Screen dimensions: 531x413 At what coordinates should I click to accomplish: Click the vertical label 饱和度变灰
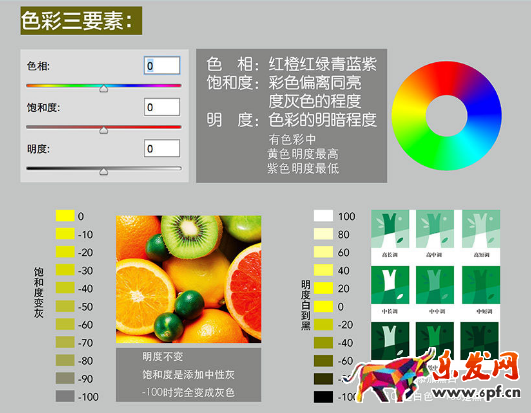pyautogui.click(x=38, y=292)
